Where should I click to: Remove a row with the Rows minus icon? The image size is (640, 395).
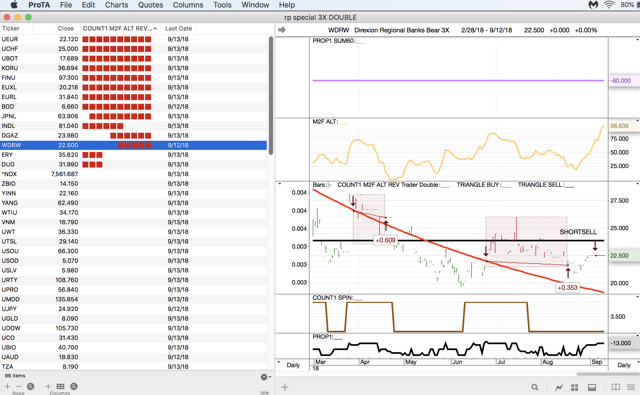(19, 386)
